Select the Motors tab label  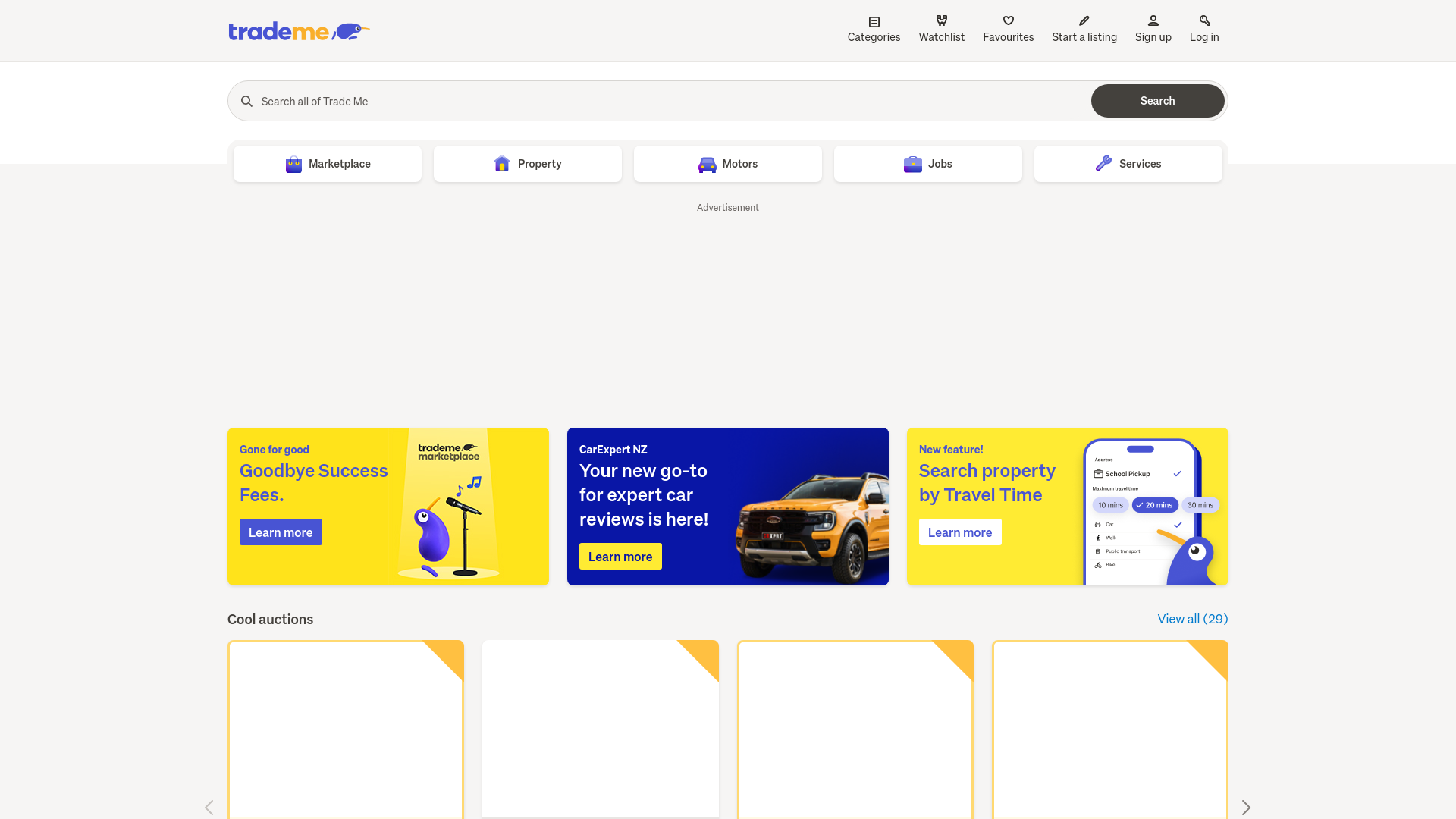click(740, 164)
